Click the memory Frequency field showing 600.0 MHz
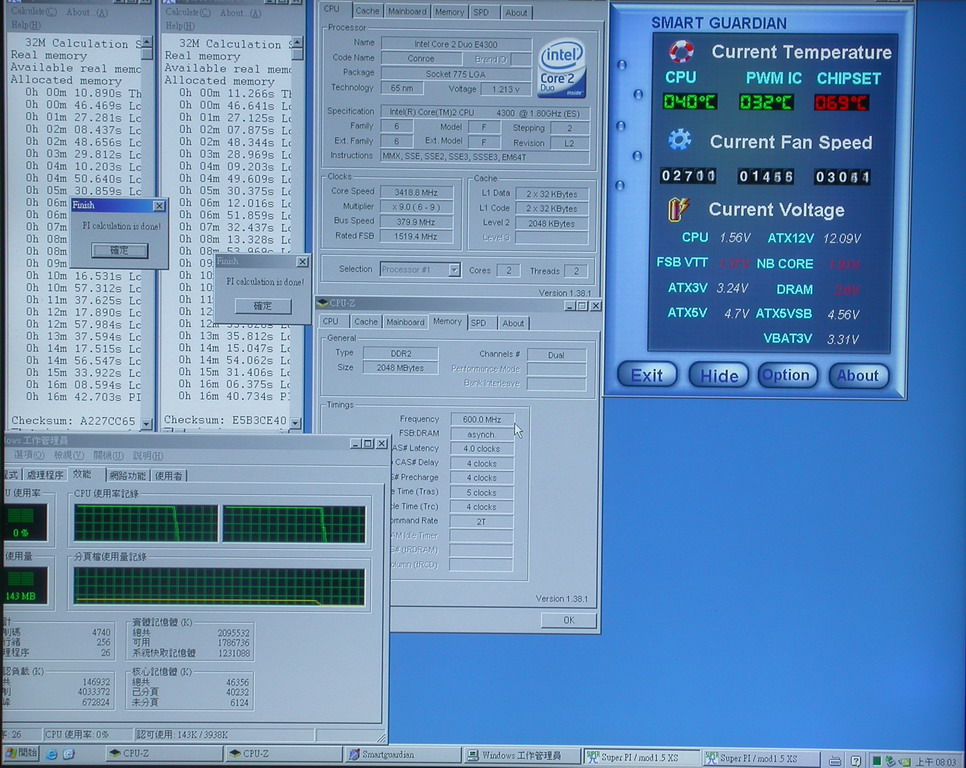 coord(482,419)
